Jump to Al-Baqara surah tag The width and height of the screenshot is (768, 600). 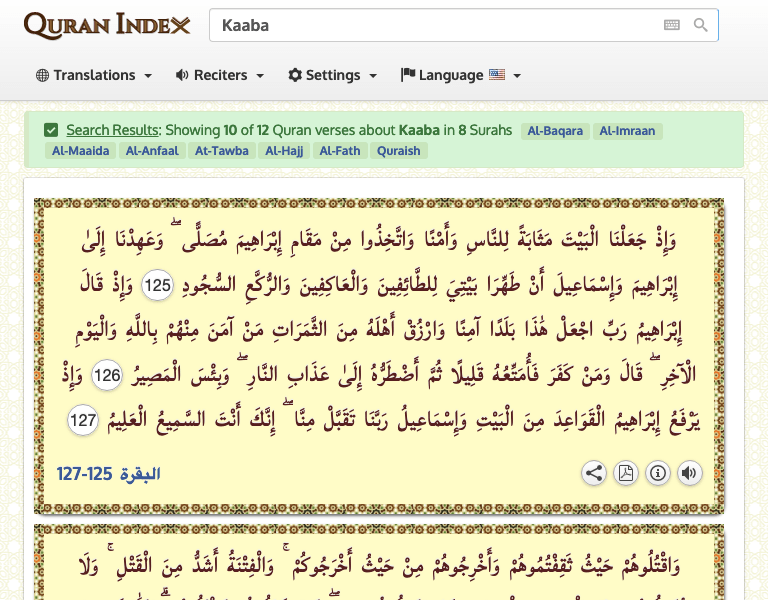tap(555, 131)
